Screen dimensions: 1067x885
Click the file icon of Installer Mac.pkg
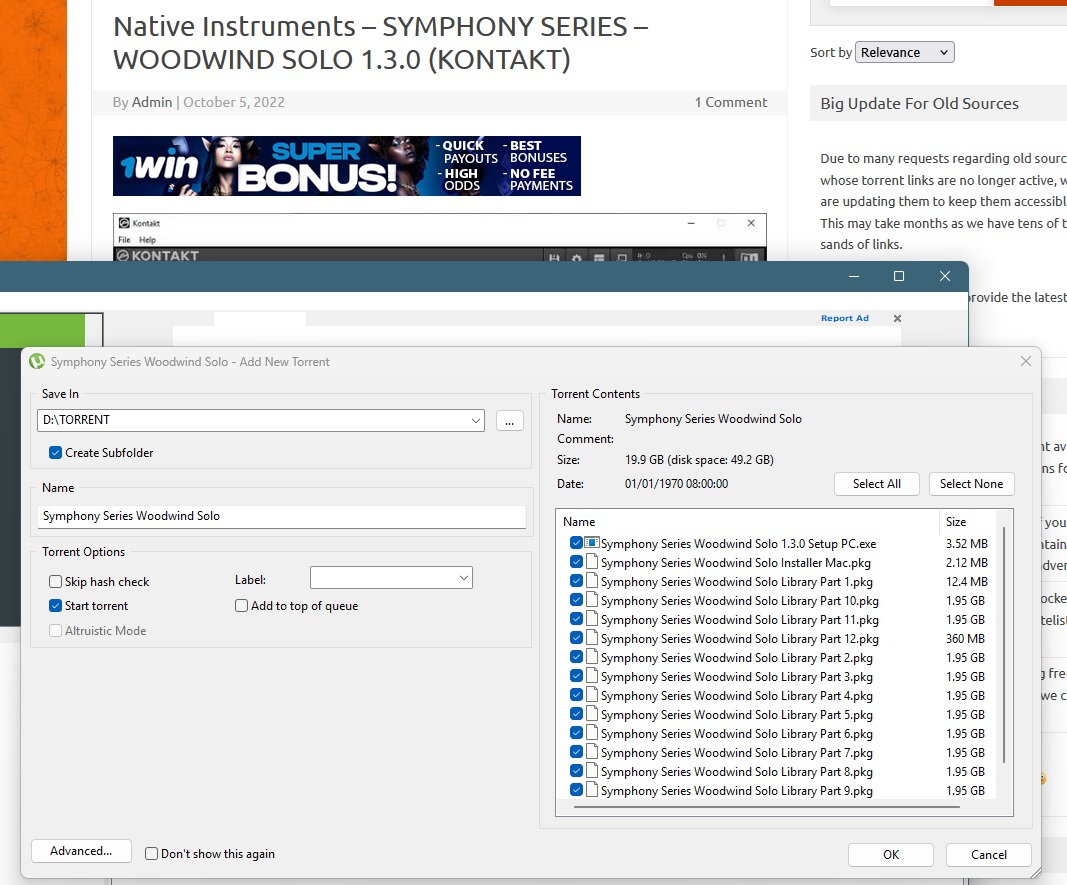click(x=592, y=562)
